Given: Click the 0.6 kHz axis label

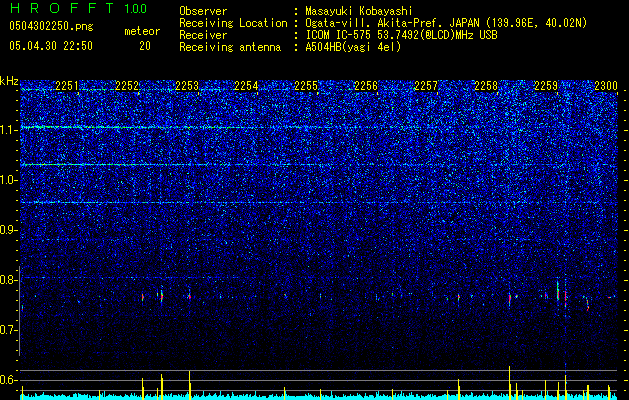Looking at the screenshot, I should point(8,380).
